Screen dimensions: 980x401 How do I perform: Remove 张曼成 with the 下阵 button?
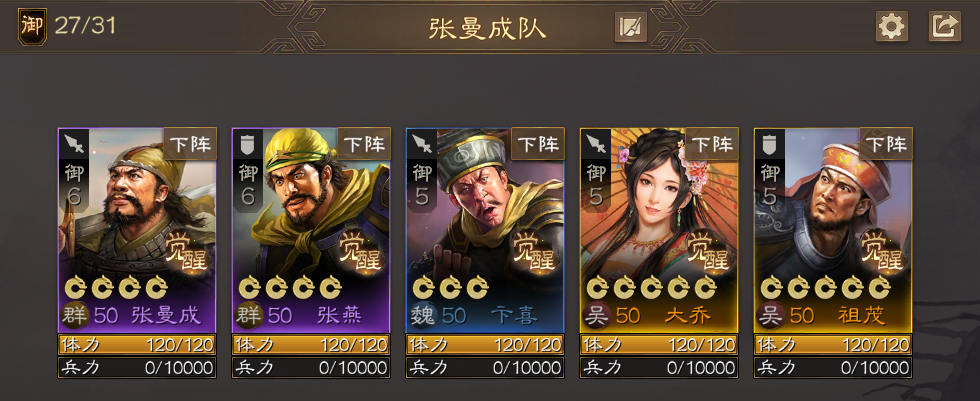pyautogui.click(x=190, y=144)
